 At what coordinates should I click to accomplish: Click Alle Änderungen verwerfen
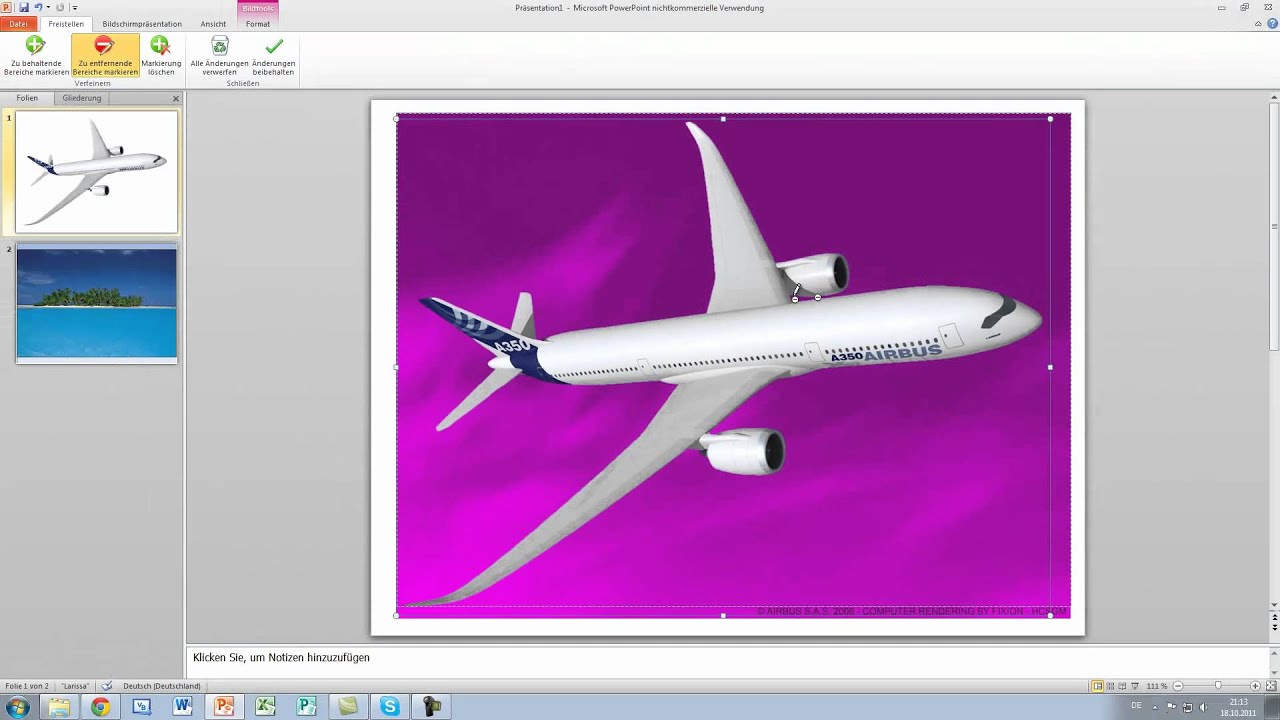pyautogui.click(x=219, y=56)
